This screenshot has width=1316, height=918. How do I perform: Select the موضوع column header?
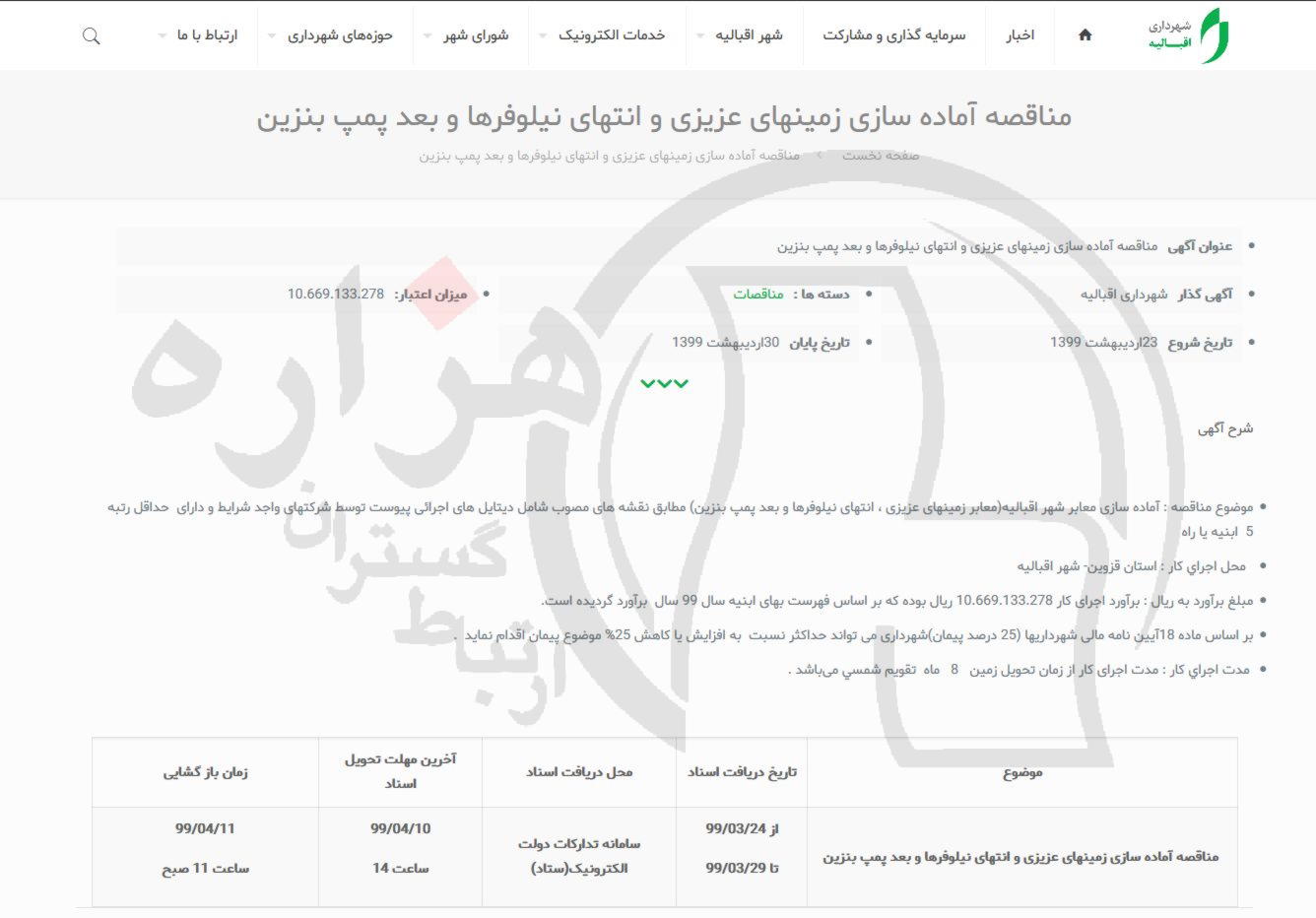[1022, 772]
